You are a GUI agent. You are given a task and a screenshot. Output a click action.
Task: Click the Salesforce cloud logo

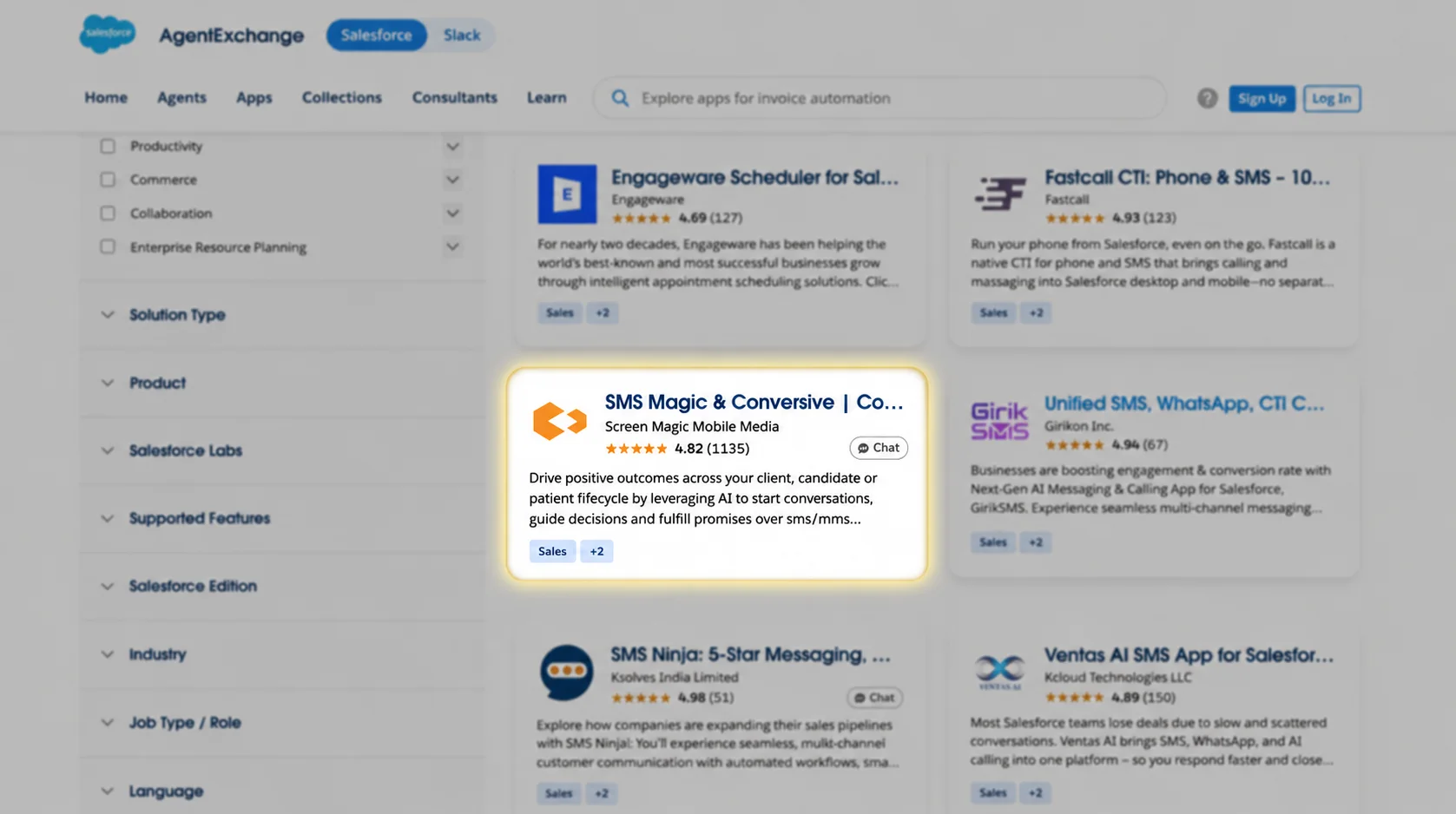click(x=108, y=35)
